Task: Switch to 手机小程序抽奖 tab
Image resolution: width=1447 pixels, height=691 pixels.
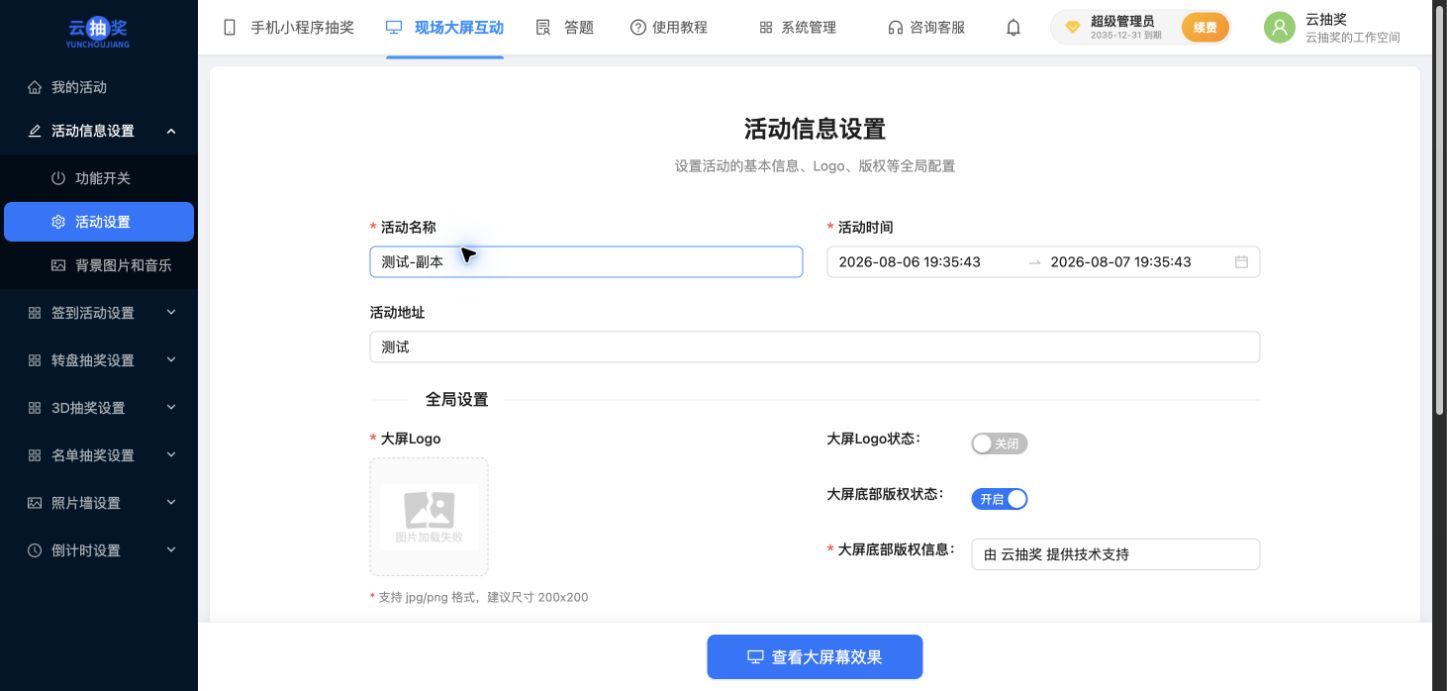Action: [289, 28]
